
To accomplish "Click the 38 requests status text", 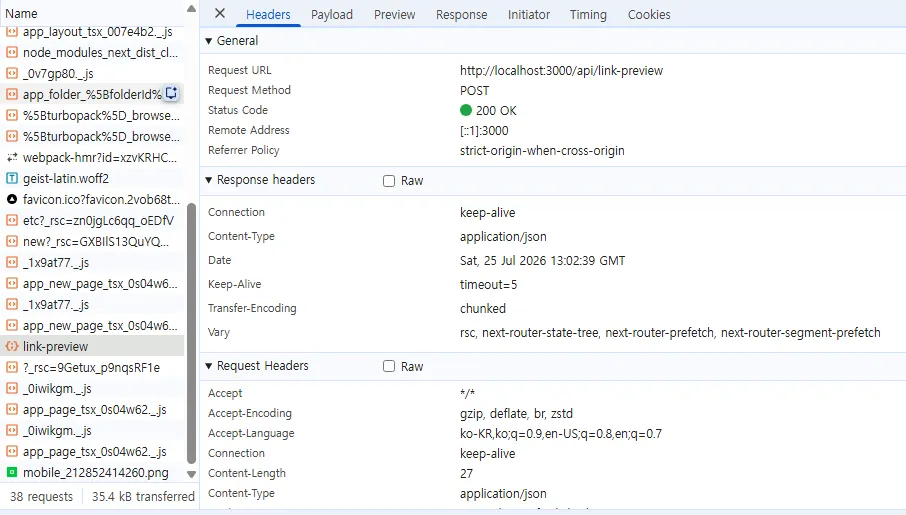I will [42, 497].
